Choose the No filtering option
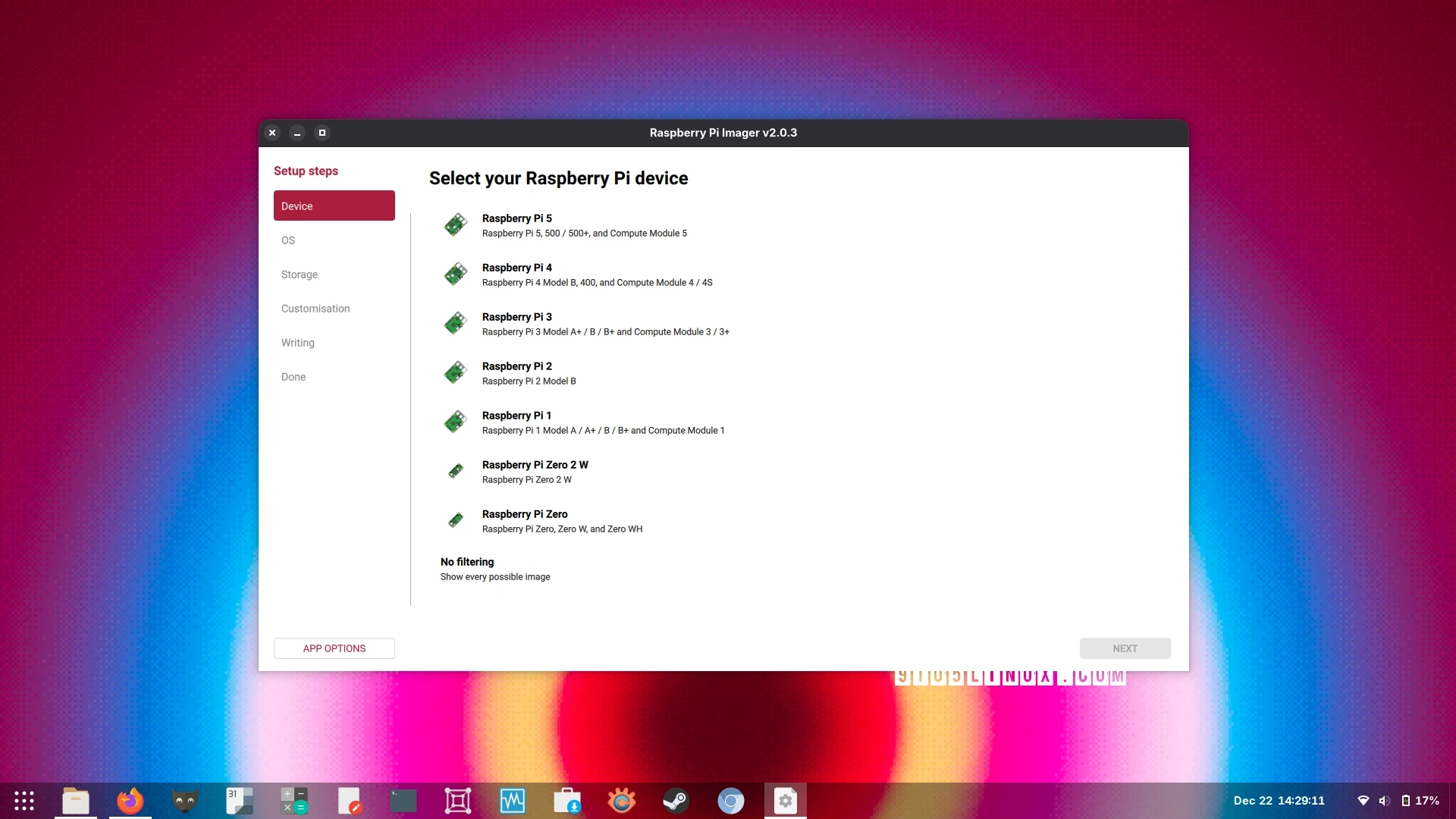 494,569
